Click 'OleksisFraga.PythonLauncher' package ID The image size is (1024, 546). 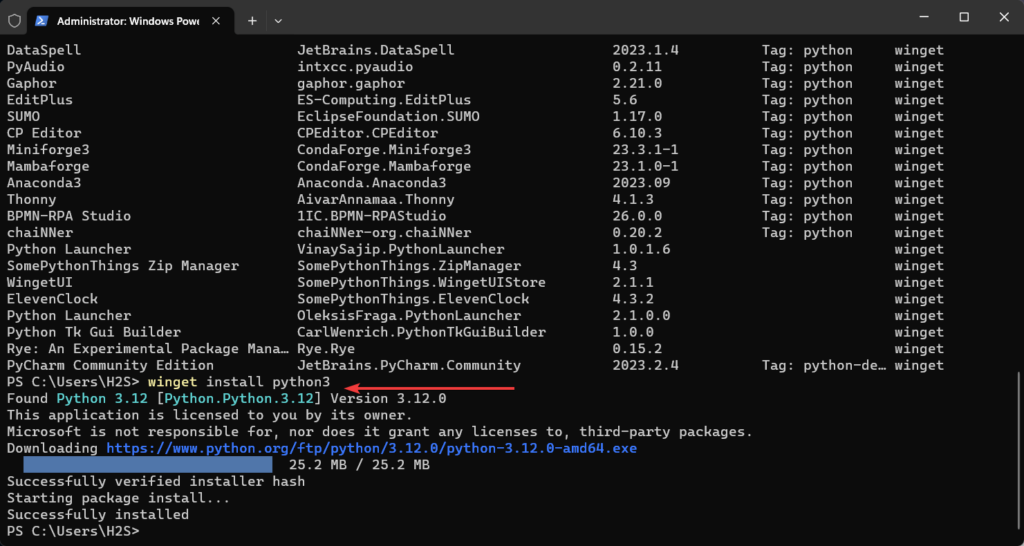click(409, 316)
